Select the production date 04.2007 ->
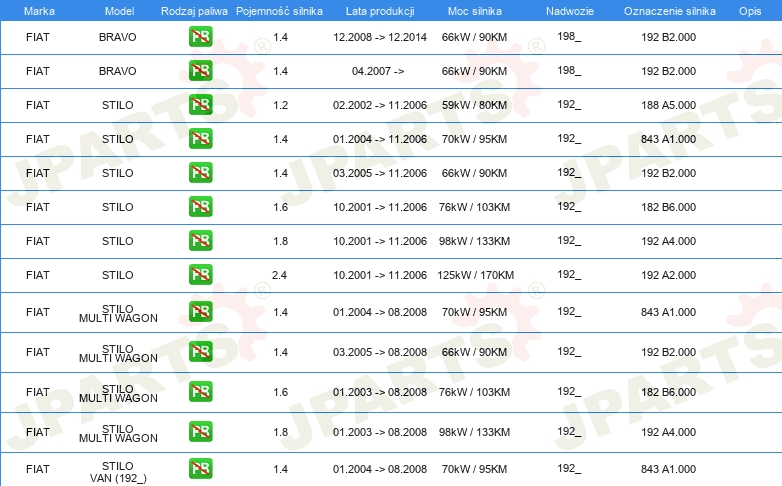The image size is (782, 486). pos(378,71)
